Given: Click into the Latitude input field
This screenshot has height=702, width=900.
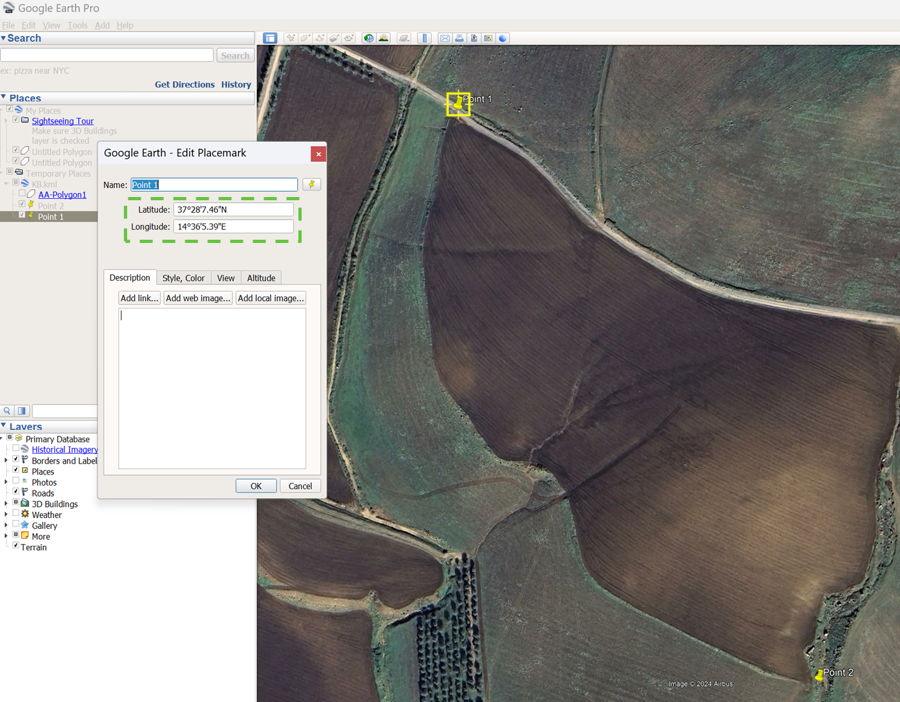Looking at the screenshot, I should [233, 210].
